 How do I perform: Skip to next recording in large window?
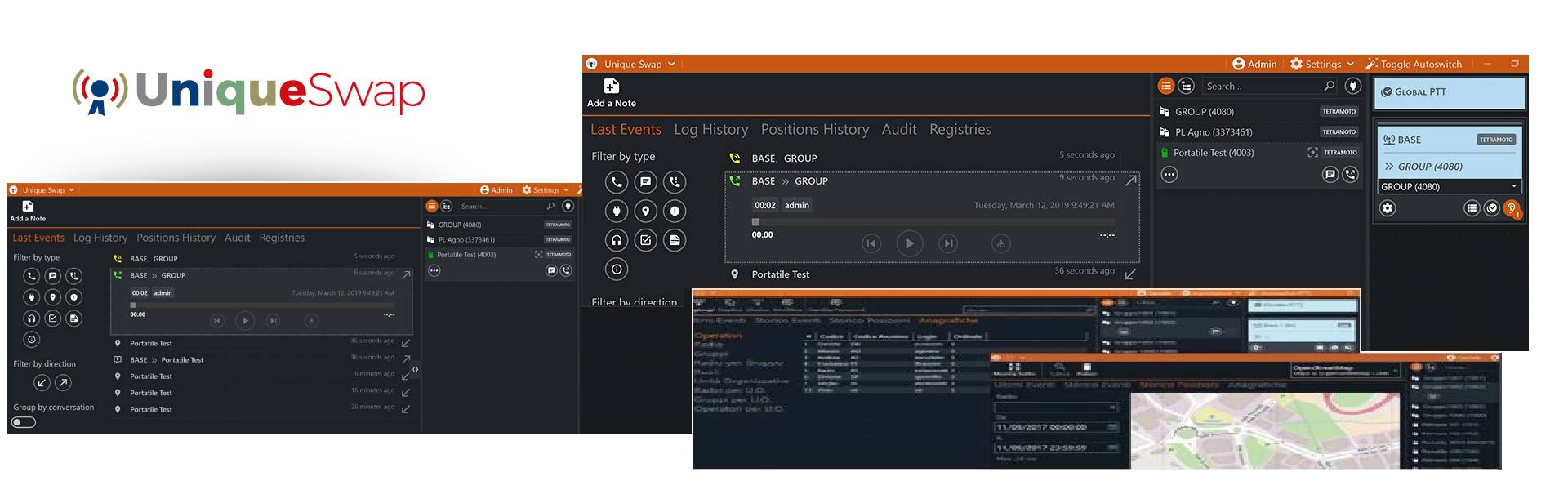[948, 243]
